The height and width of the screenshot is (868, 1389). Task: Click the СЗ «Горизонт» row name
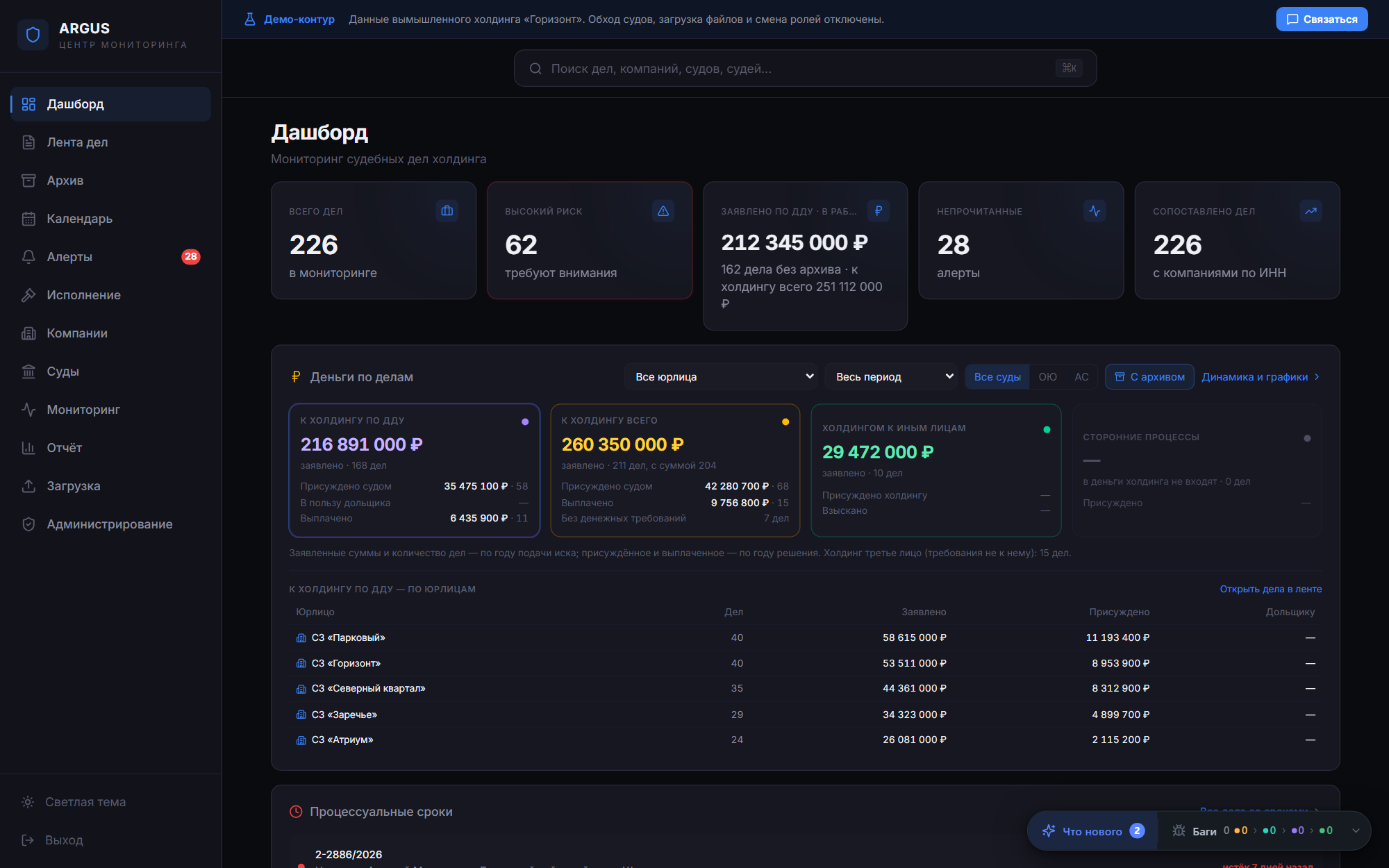[346, 663]
